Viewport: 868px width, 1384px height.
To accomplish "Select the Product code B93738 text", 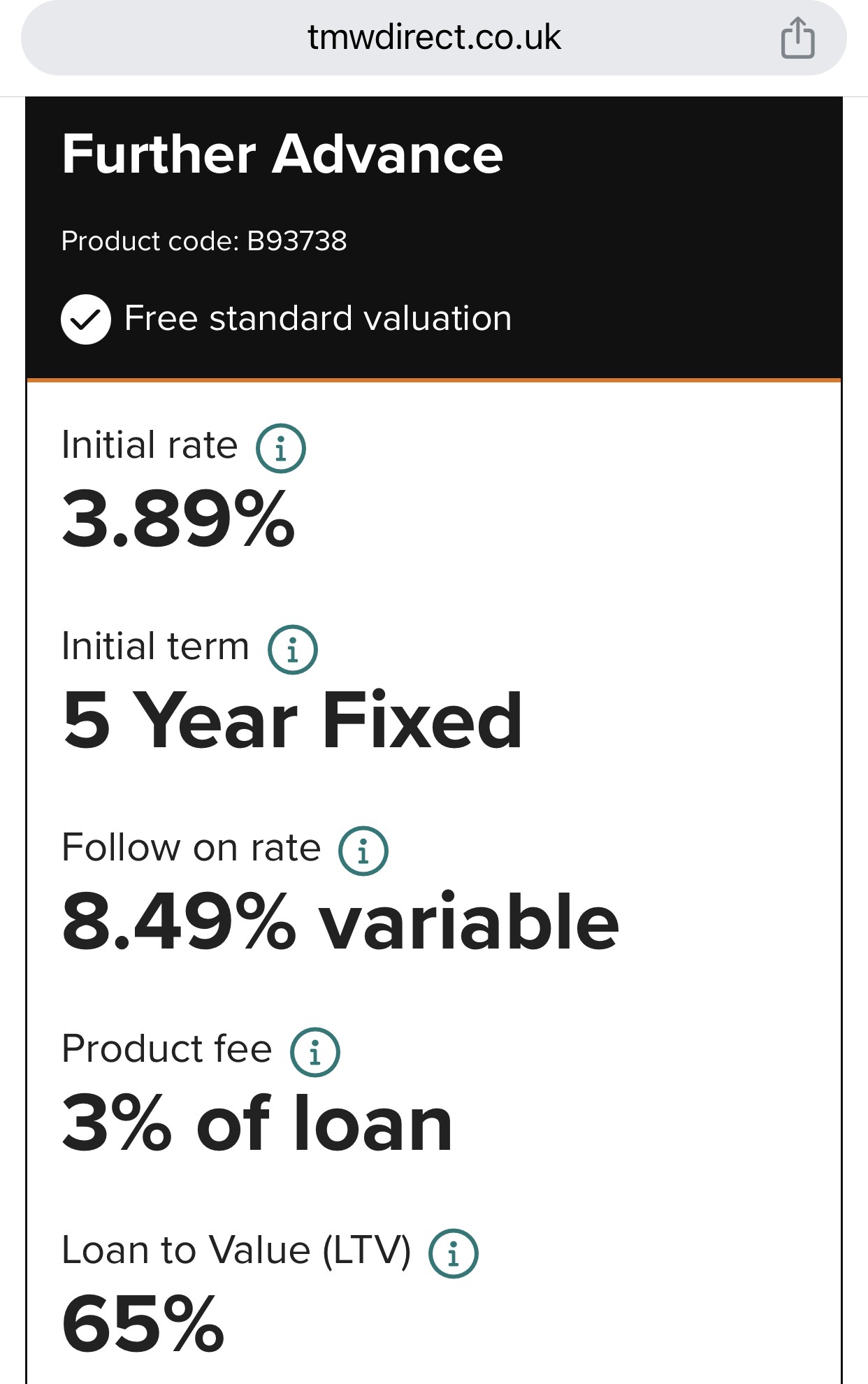I will [x=204, y=241].
